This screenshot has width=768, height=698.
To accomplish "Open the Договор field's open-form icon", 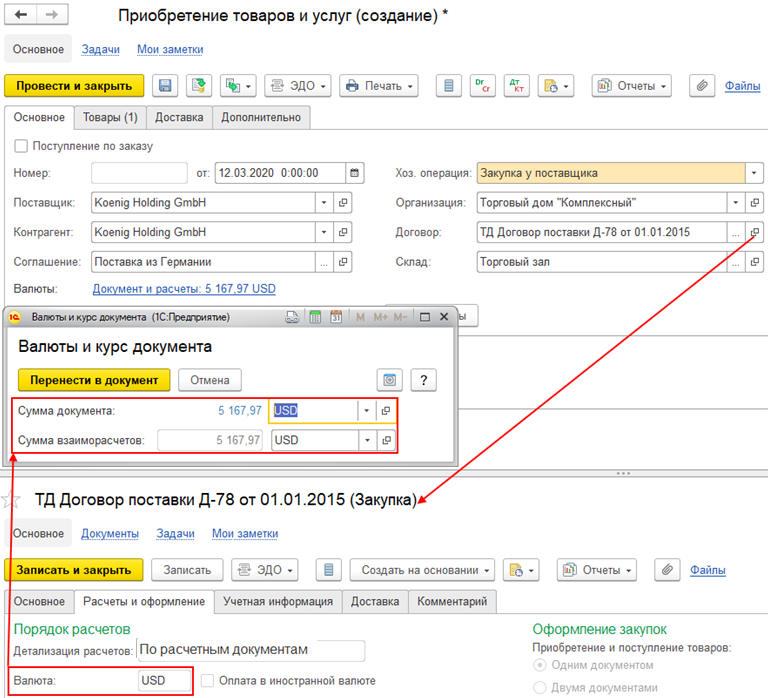I will click(754, 232).
